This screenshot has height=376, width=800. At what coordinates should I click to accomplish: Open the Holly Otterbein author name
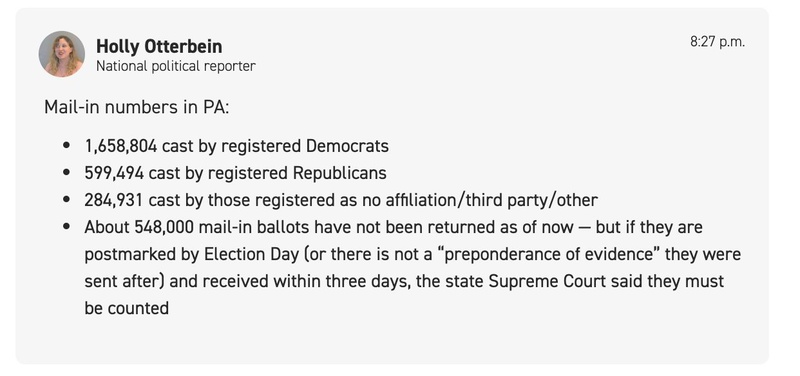click(x=159, y=46)
